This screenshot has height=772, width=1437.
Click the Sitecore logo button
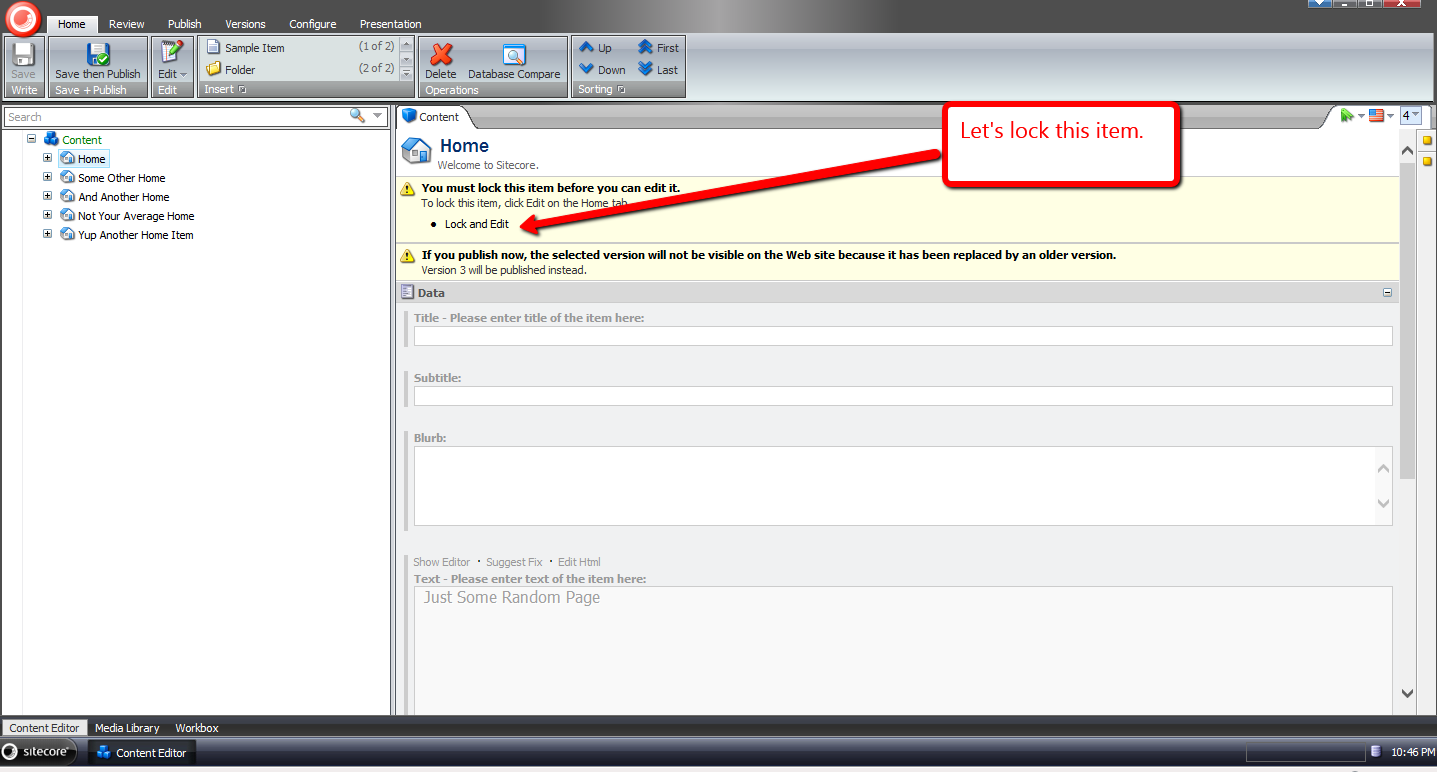click(x=22, y=18)
